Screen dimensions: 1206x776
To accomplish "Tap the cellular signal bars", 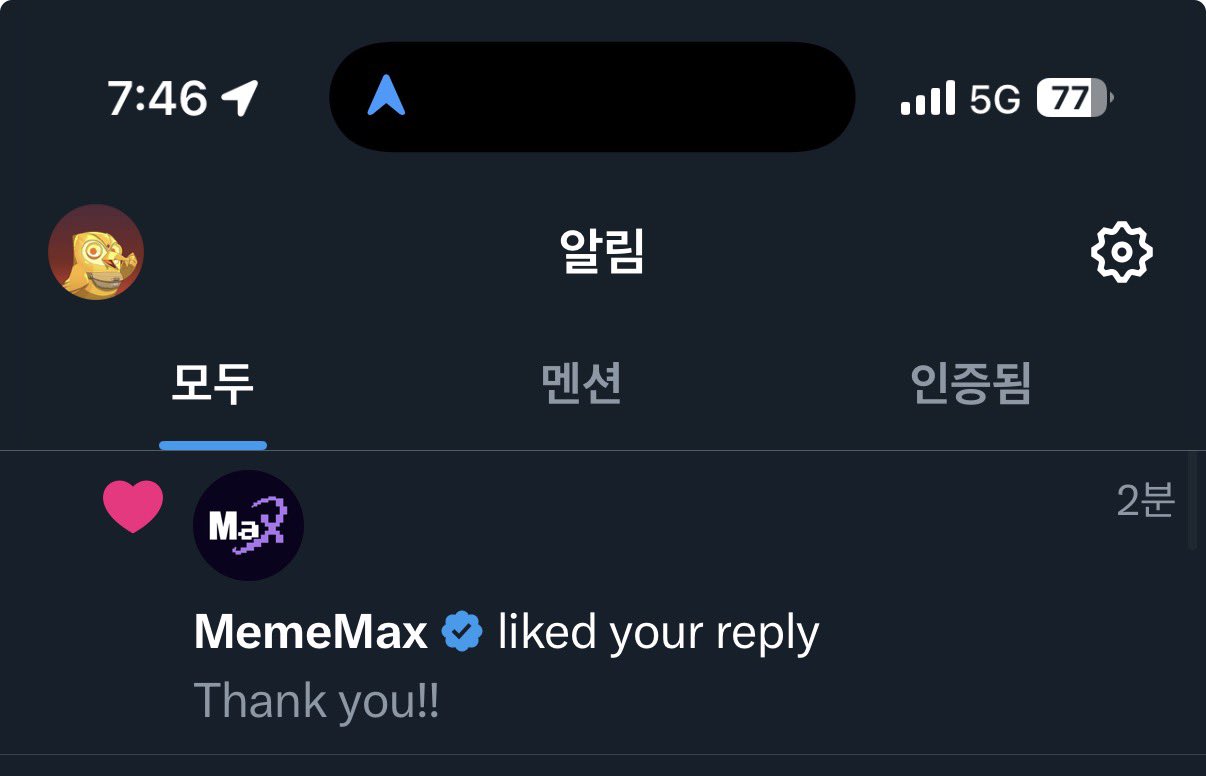I will (x=927, y=99).
